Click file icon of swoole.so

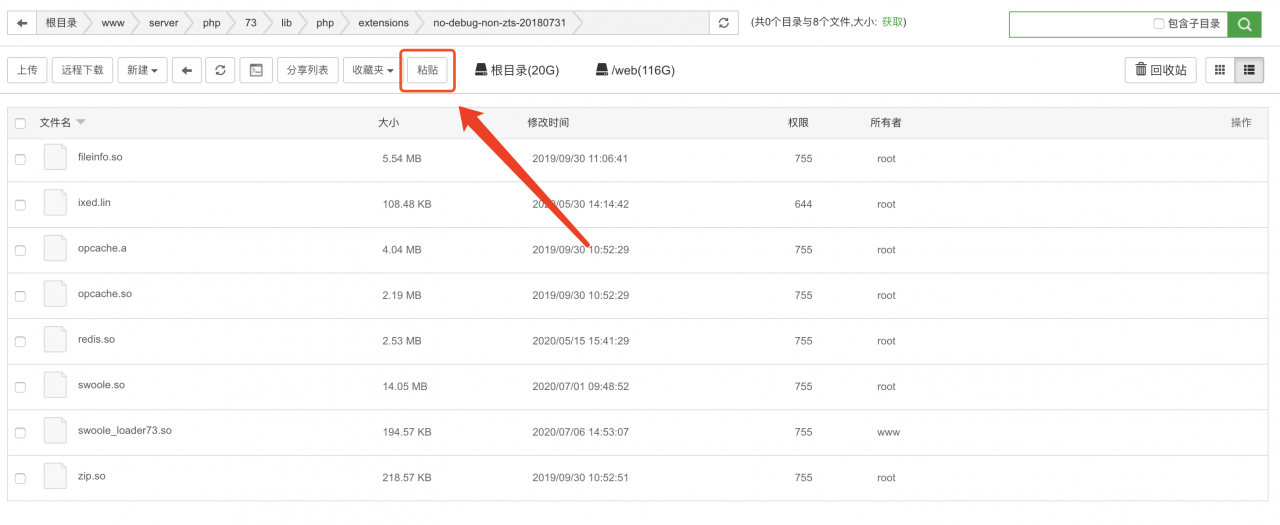point(55,386)
